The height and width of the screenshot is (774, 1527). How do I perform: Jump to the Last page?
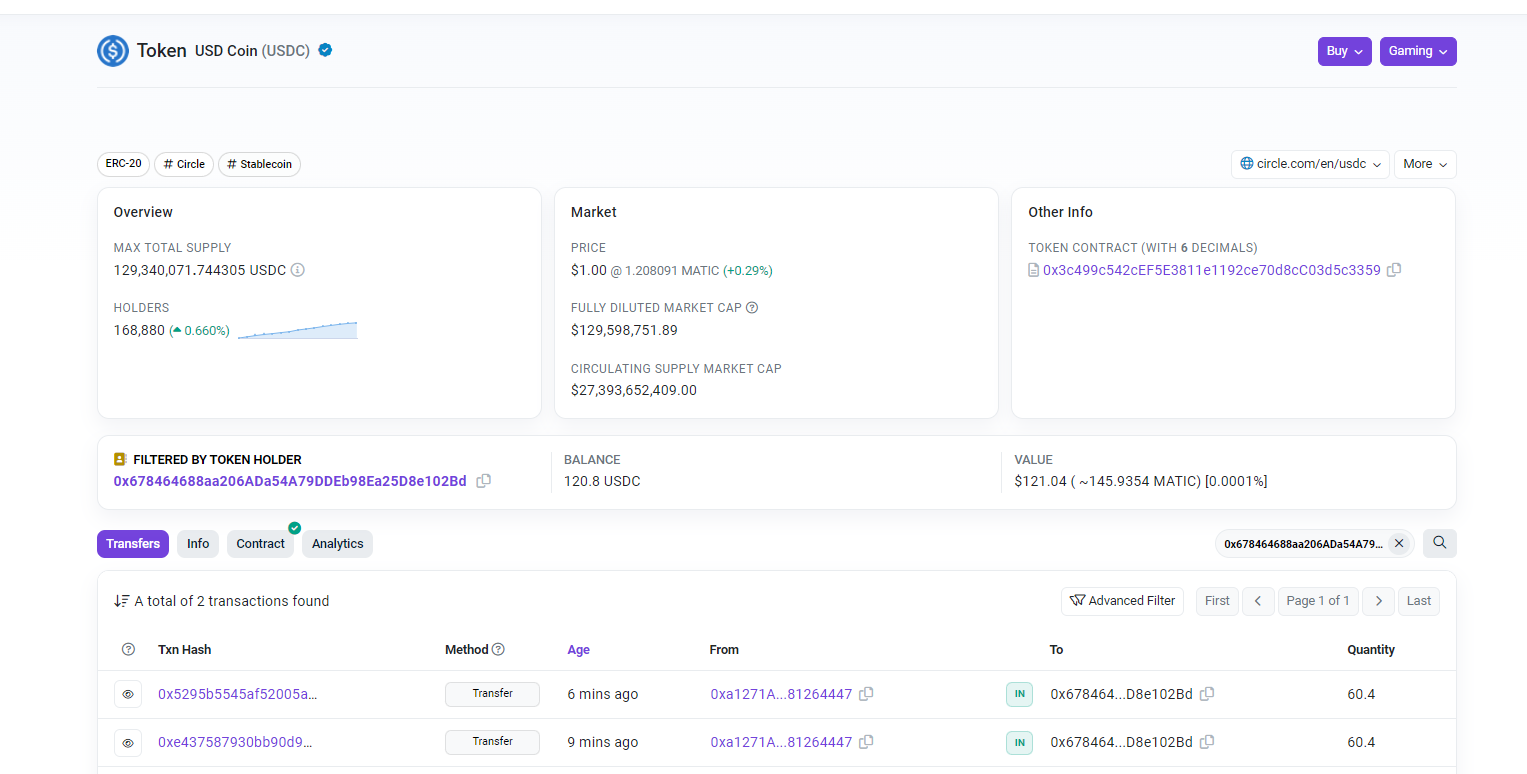(x=1419, y=601)
